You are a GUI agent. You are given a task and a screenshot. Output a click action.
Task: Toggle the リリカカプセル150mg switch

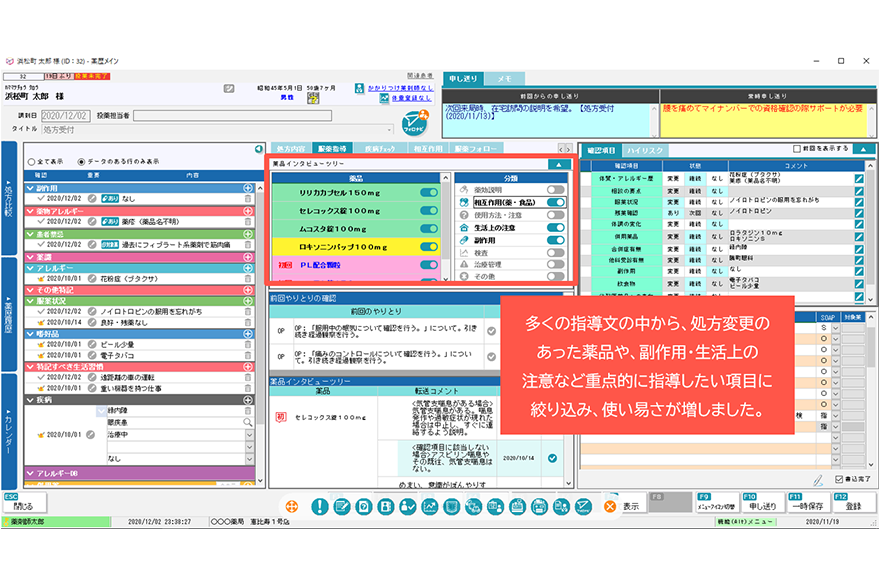429,192
